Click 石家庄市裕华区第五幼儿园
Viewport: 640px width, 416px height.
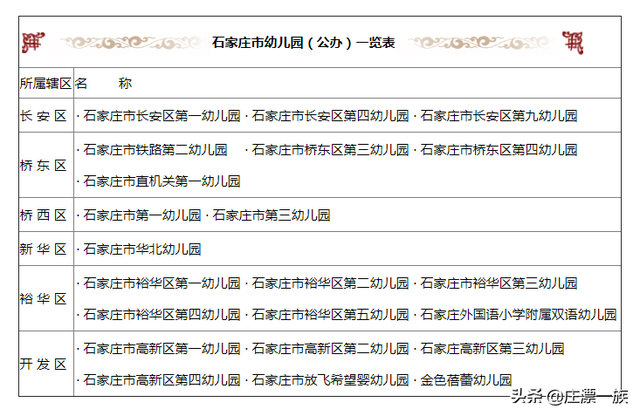(x=330, y=314)
